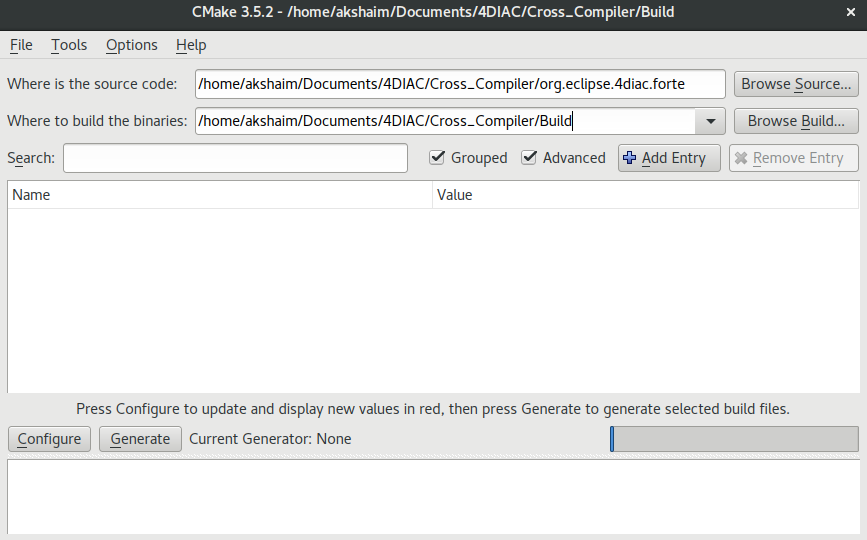Focus the Search input field
Screen dimensions: 867x540
click(x=236, y=158)
